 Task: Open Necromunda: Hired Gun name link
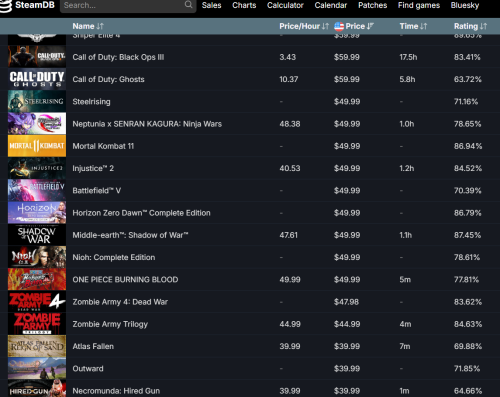(x=116, y=391)
